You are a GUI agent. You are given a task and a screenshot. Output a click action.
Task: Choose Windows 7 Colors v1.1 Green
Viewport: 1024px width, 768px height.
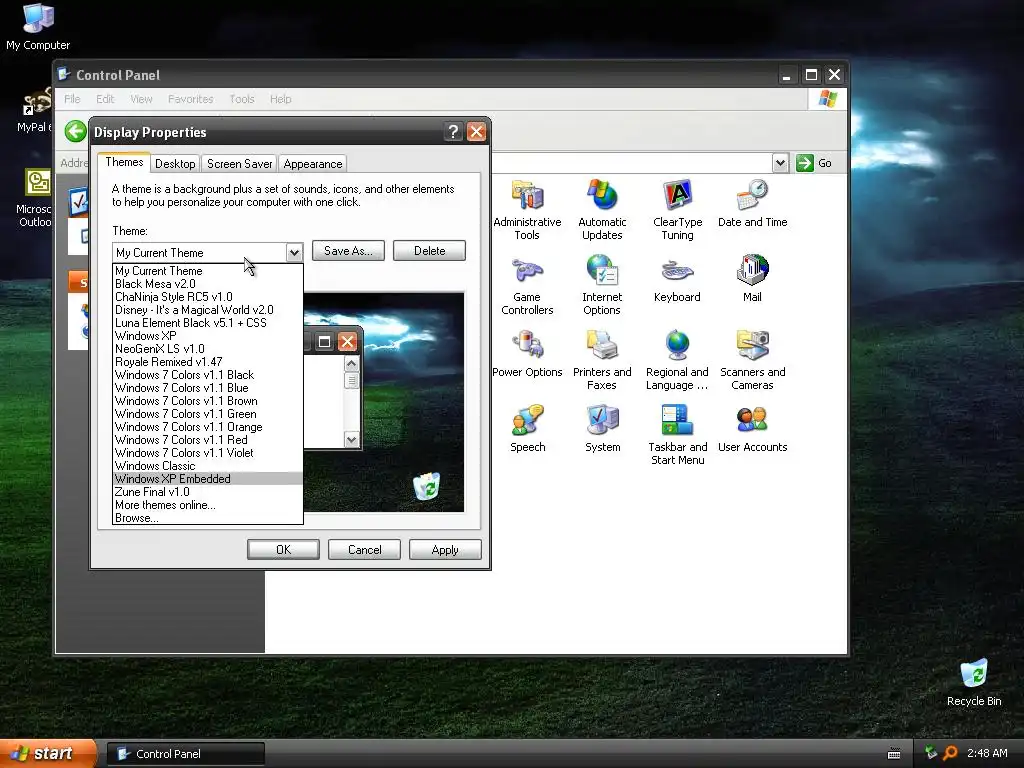(x=208, y=414)
